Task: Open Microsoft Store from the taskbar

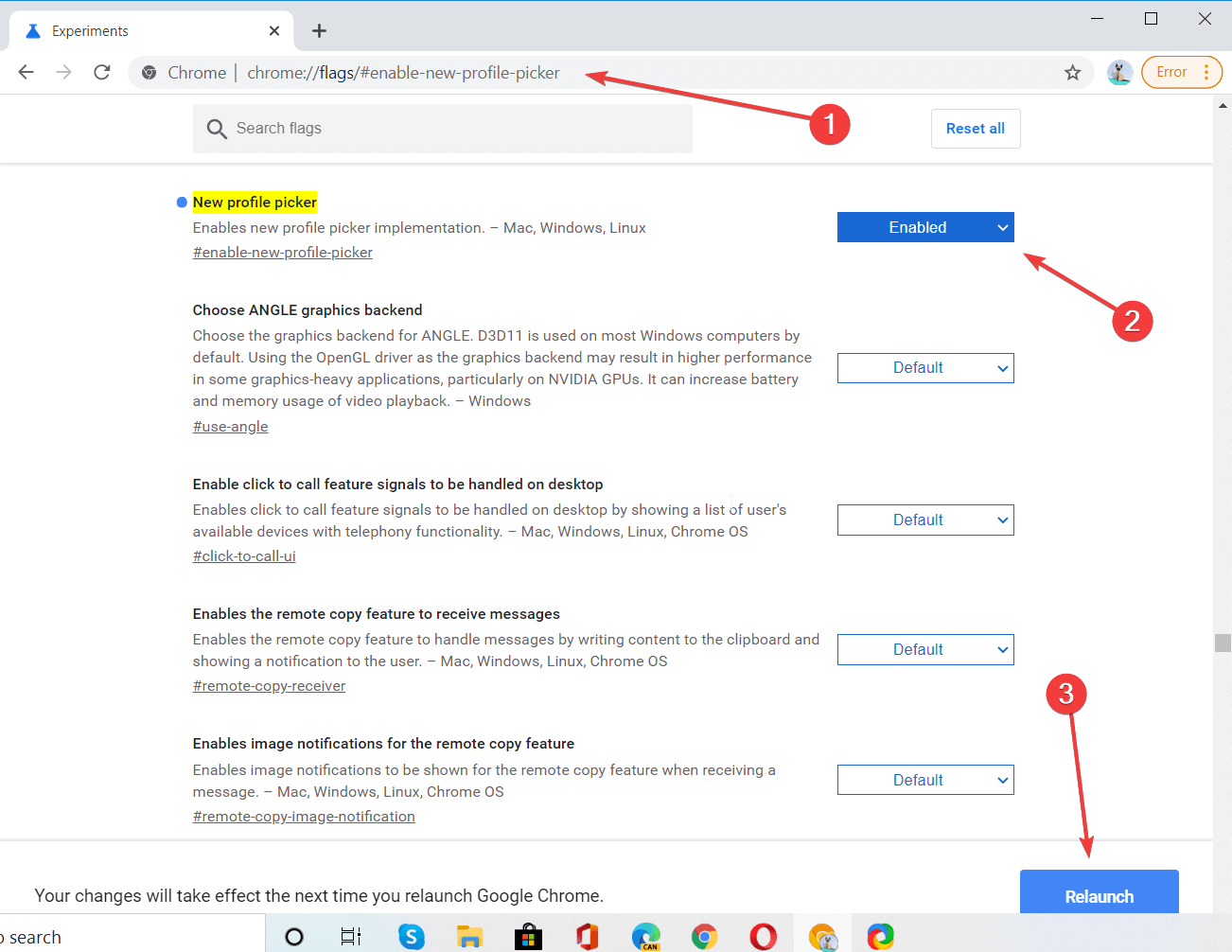Action: pyautogui.click(x=529, y=936)
